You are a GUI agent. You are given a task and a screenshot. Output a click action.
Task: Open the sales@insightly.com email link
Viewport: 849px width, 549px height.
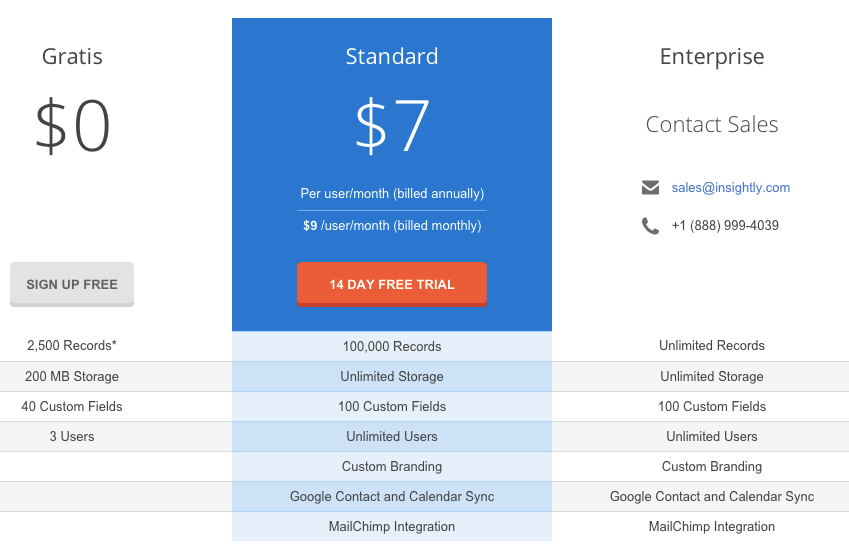(731, 188)
